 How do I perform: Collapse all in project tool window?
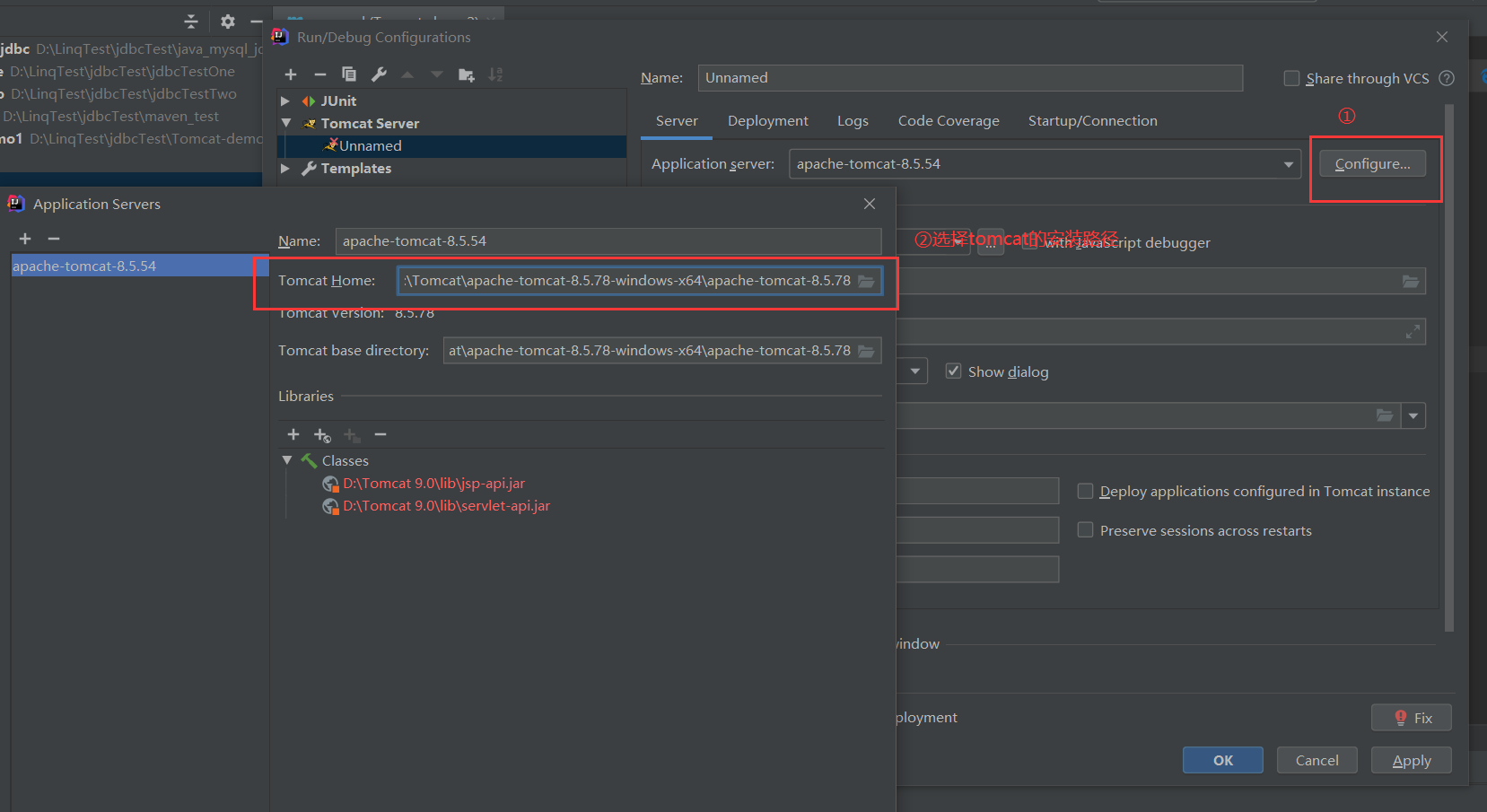(x=190, y=22)
